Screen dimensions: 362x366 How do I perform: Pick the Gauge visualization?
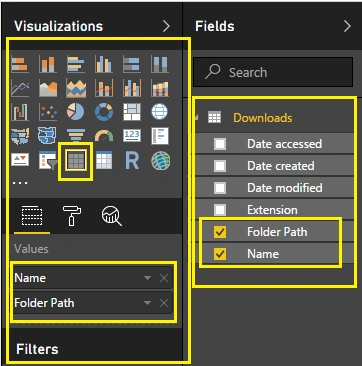(104, 136)
